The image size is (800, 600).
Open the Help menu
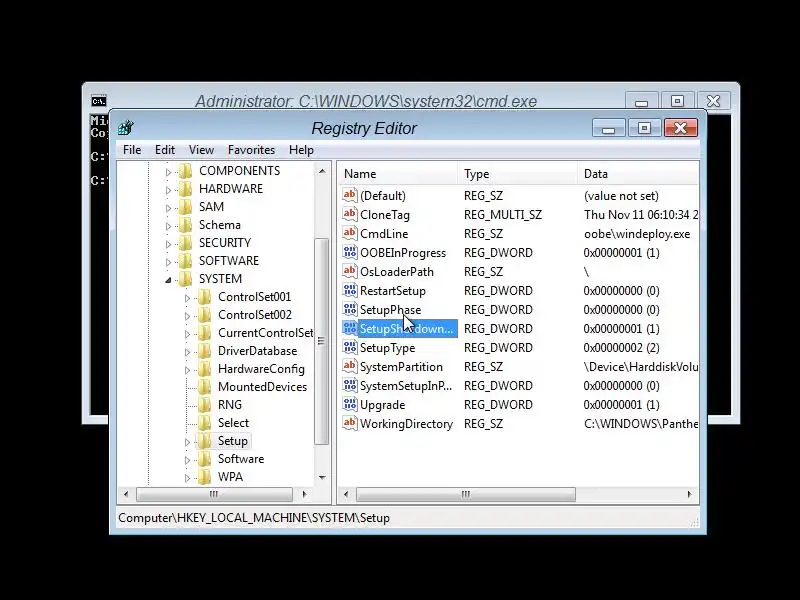(x=301, y=150)
